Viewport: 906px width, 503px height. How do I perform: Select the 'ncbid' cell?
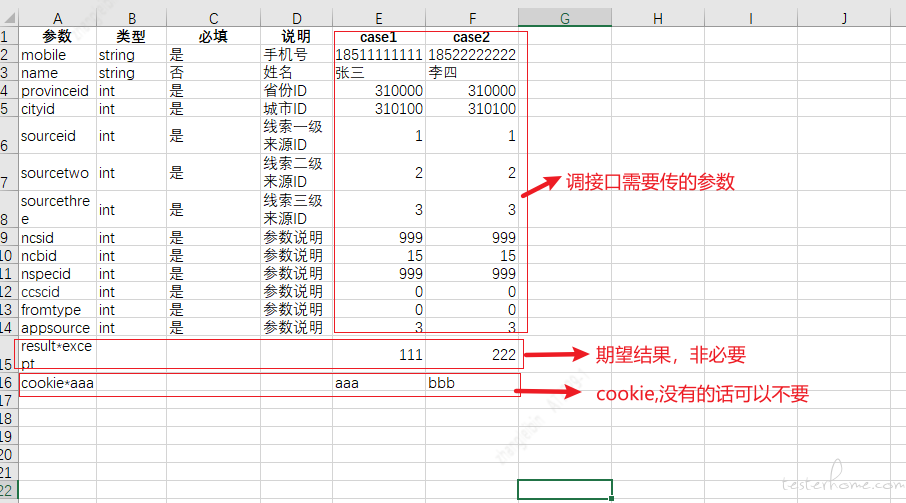[x=57, y=255]
